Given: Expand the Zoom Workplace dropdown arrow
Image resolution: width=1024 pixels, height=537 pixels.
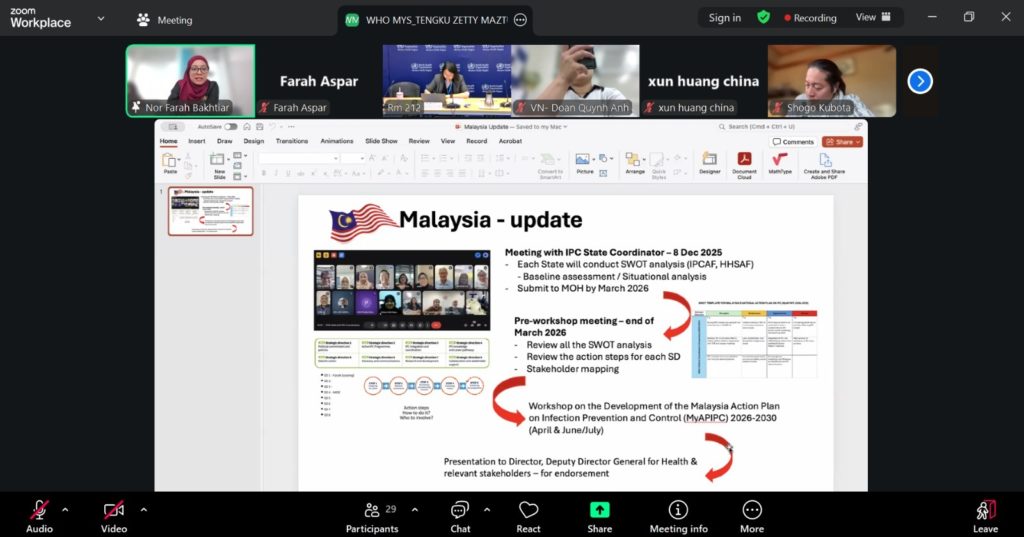Looking at the screenshot, I should [x=100, y=19].
